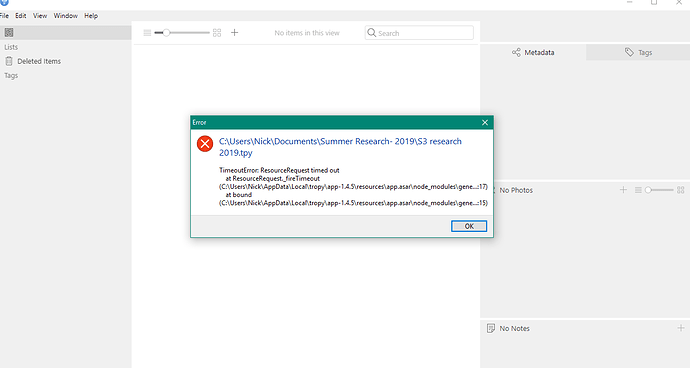Click the Tags heading in sidebar

pos(11,76)
